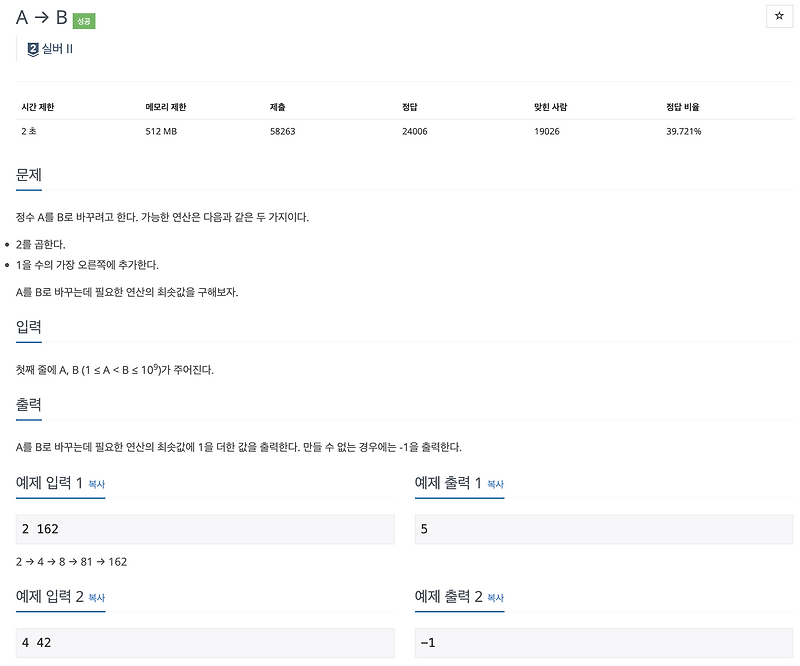
Task: Open the 맞힌 사람 count 19026
Action: coord(546,130)
